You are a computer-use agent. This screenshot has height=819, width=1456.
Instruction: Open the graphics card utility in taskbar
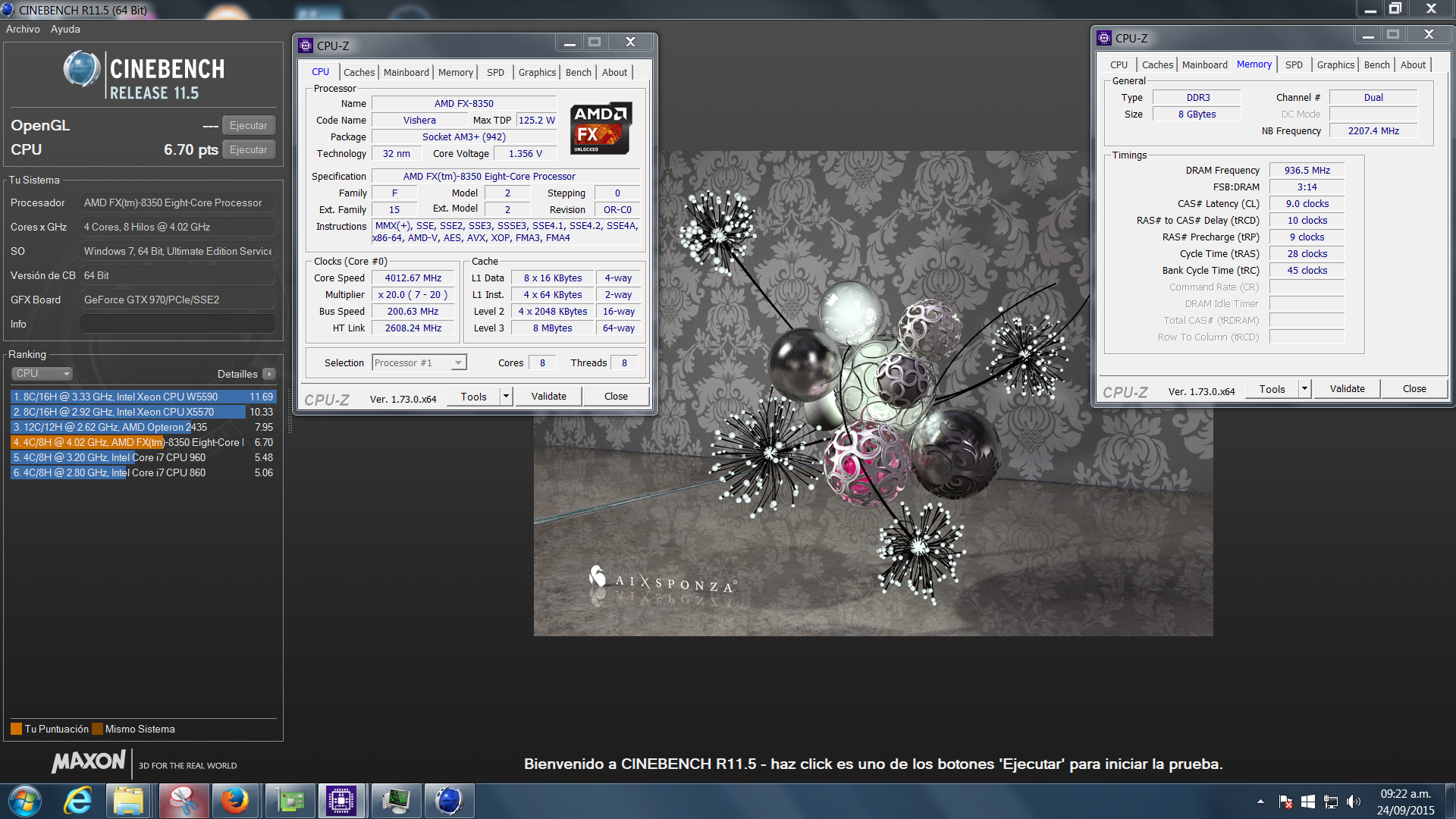tap(290, 801)
